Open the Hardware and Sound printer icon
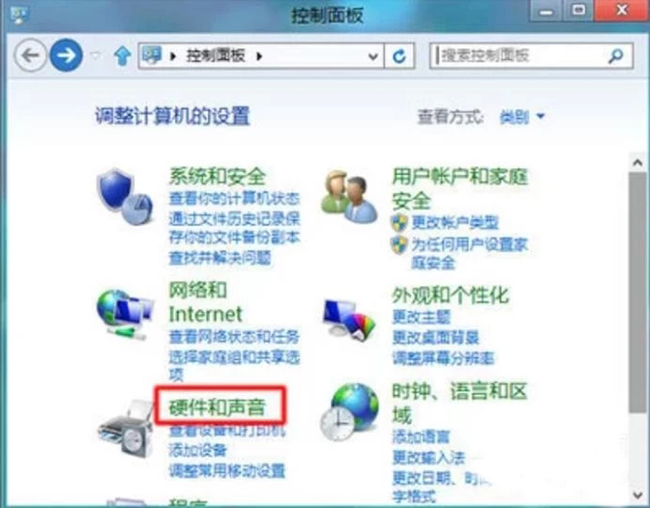650x508 pixels. click(x=126, y=428)
